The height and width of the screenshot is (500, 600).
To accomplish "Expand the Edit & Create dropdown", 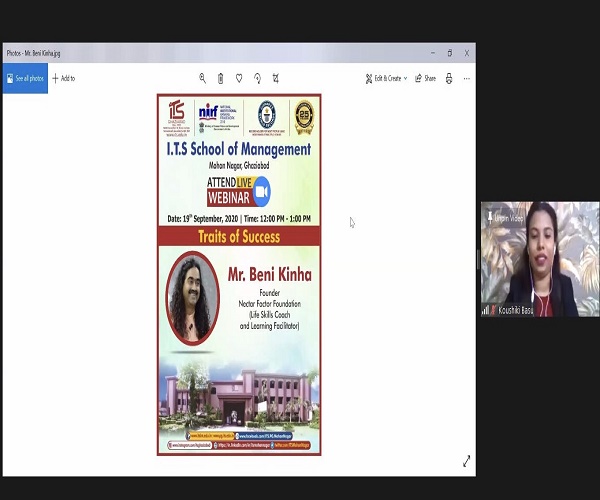I will pyautogui.click(x=386, y=78).
